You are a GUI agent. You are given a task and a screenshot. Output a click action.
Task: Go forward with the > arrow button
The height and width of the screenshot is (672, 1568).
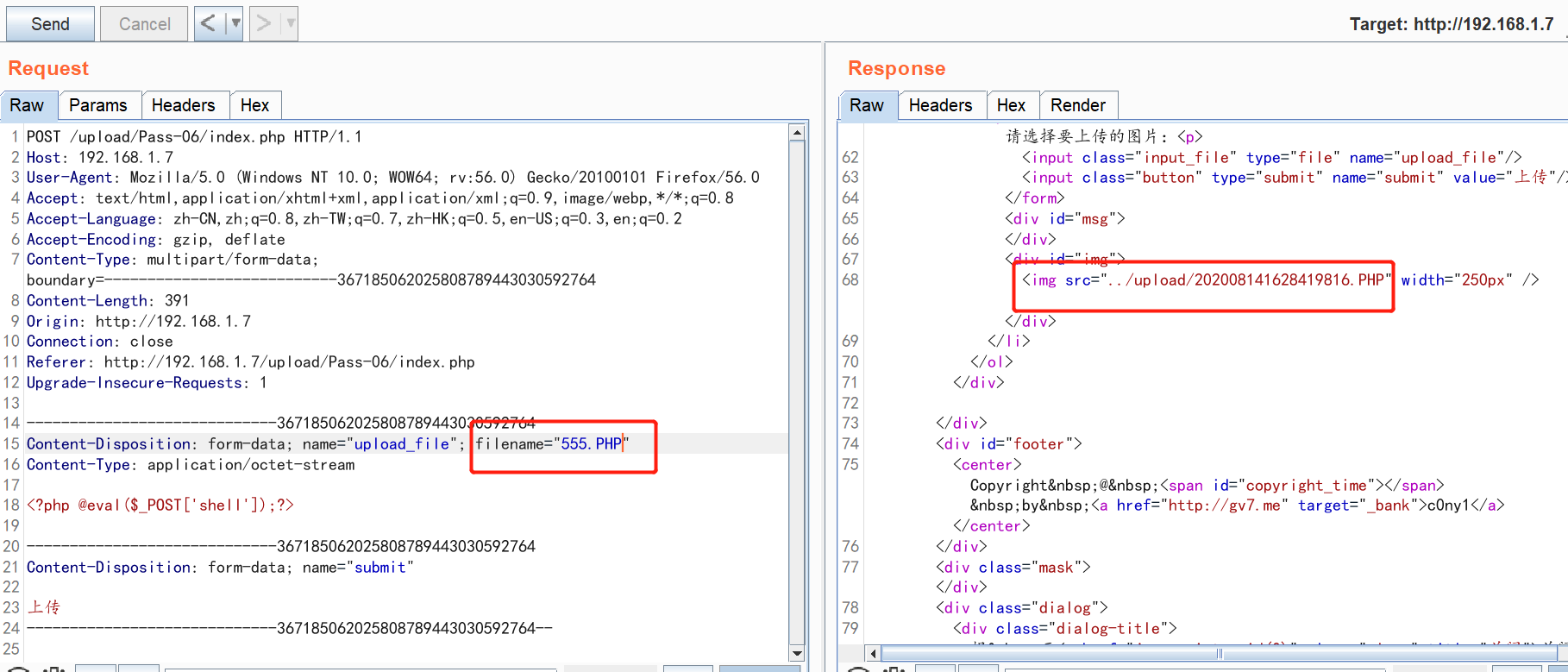(x=264, y=23)
